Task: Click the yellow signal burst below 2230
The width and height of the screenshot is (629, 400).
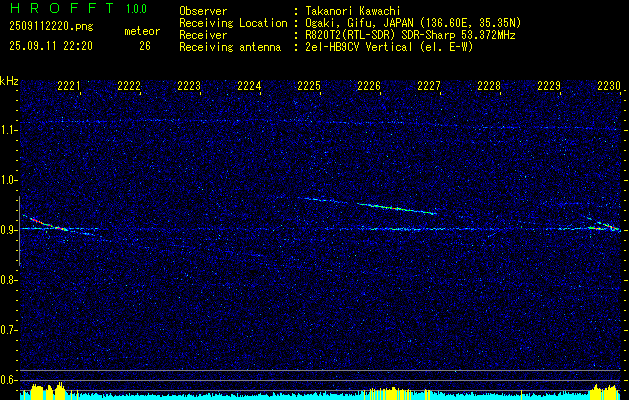Action: point(604,391)
